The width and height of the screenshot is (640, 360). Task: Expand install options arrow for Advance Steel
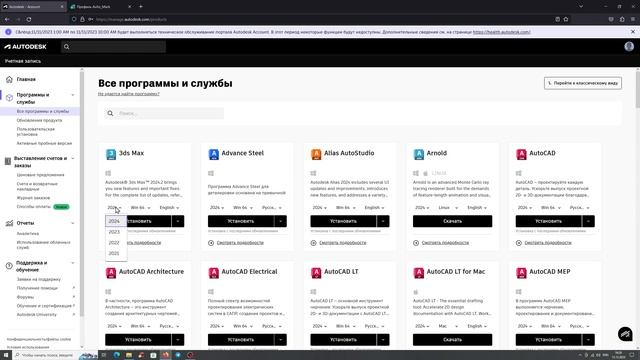point(280,221)
